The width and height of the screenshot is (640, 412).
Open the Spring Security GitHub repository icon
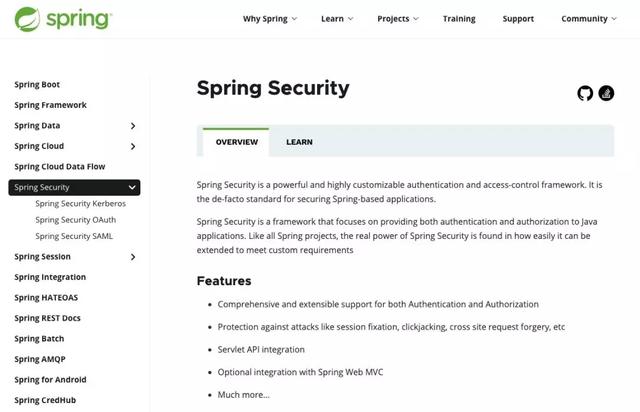585,93
